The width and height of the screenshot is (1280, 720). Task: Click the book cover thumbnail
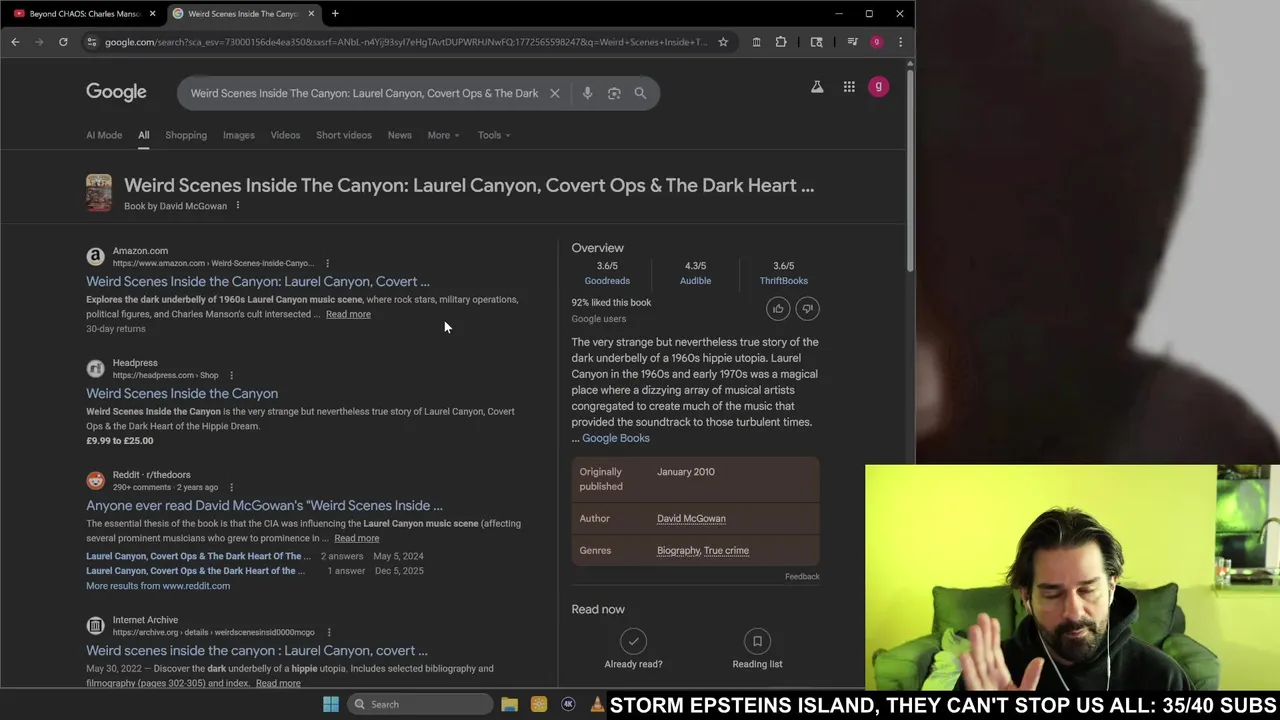tap(99, 193)
